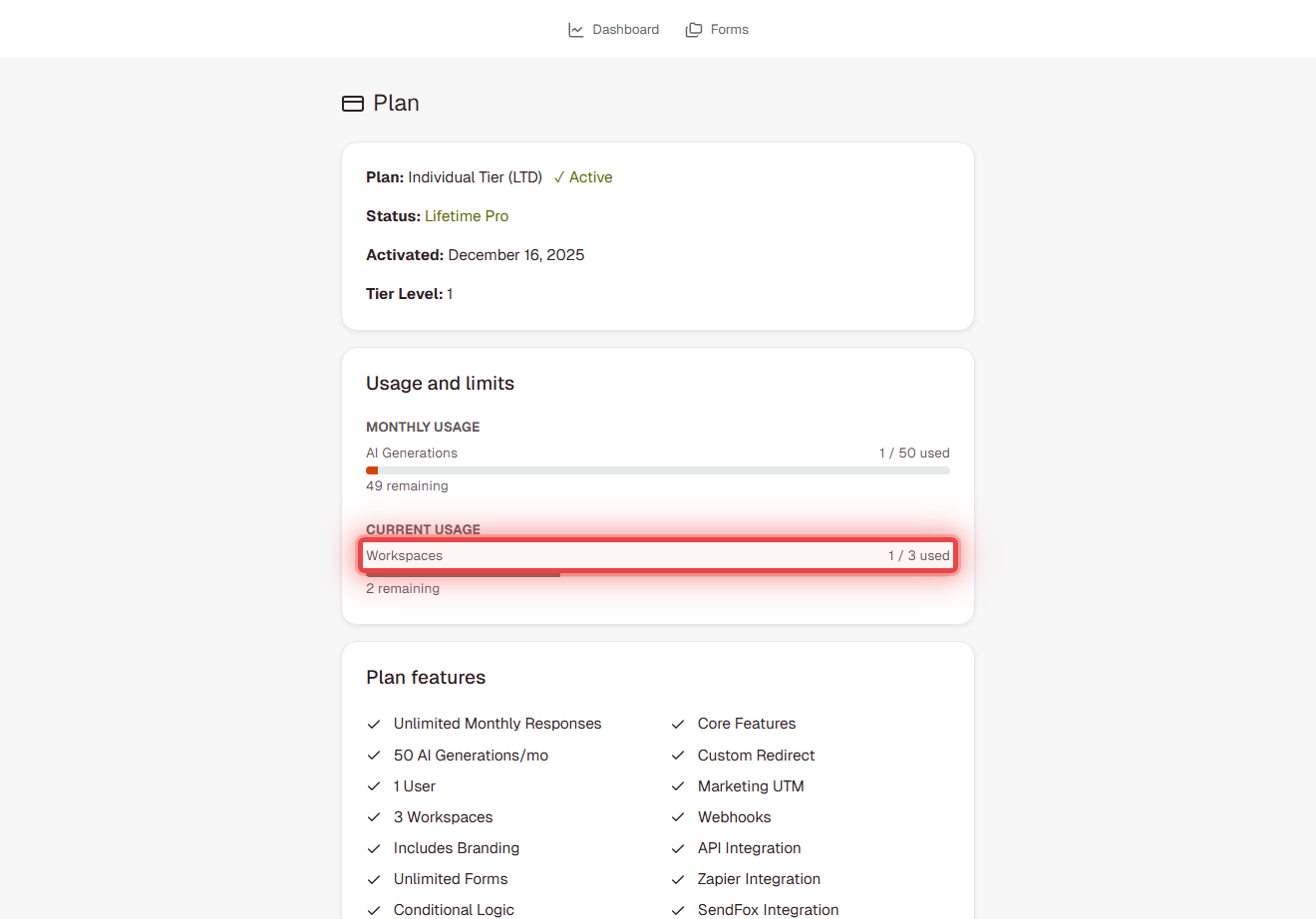Click the AI Generations usage progress bar
The height and width of the screenshot is (919, 1316).
[658, 469]
